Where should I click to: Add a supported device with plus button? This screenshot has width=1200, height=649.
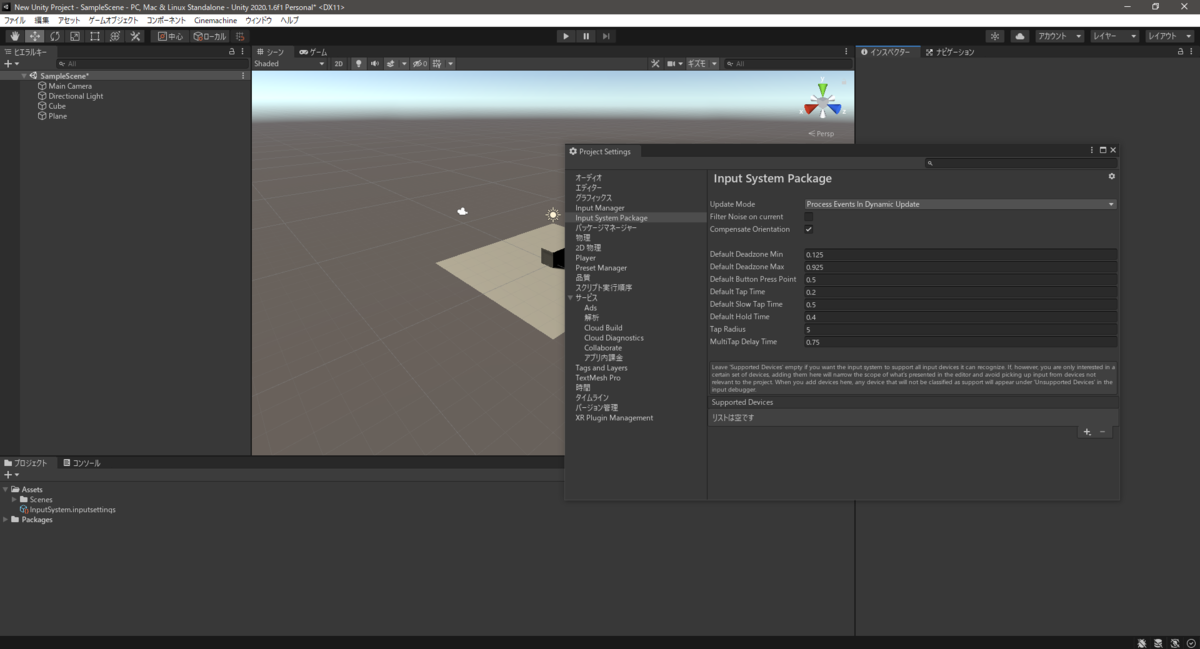click(x=1087, y=432)
